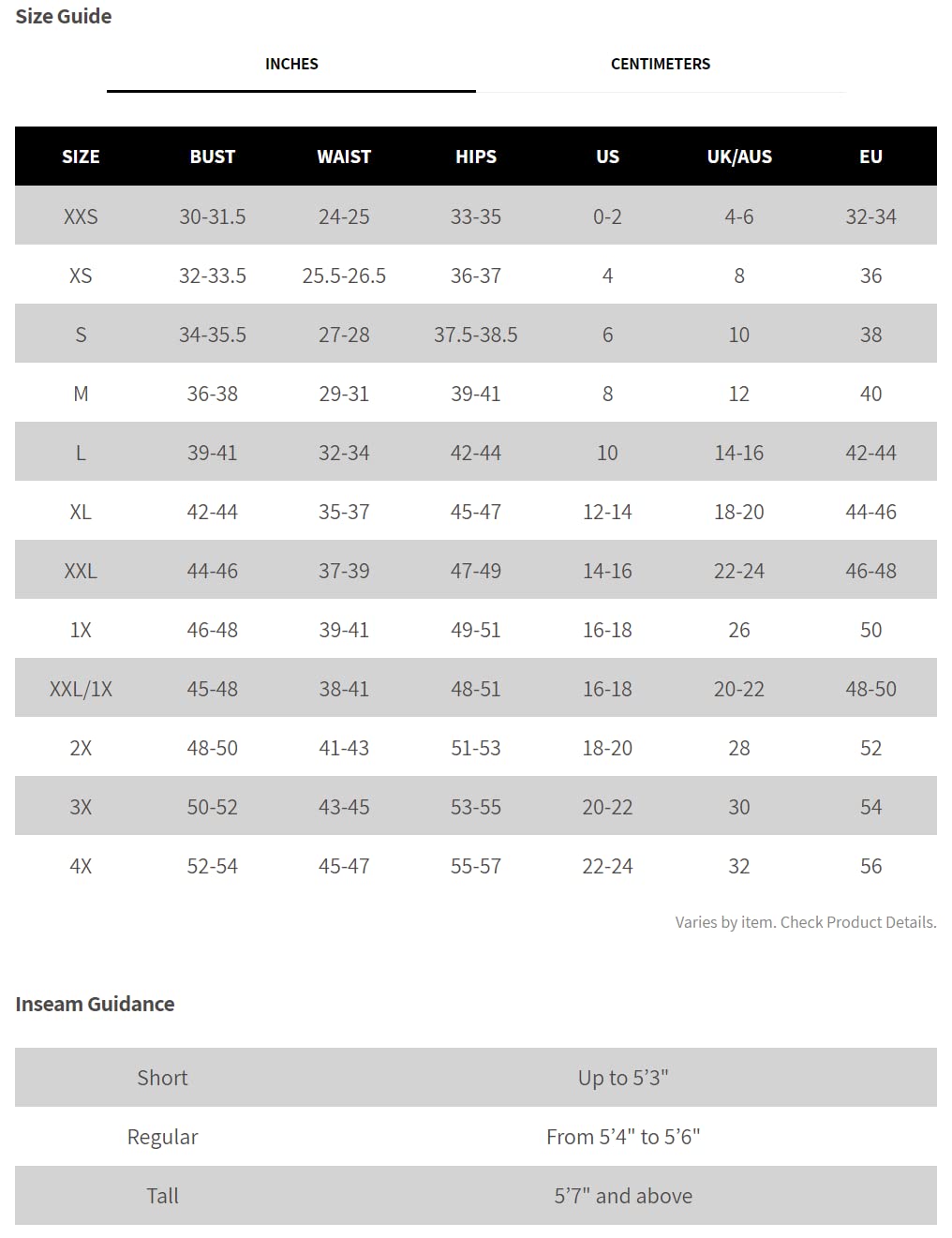Select the XXS size row label
Screen dimensions: 952x1238
pos(81,216)
